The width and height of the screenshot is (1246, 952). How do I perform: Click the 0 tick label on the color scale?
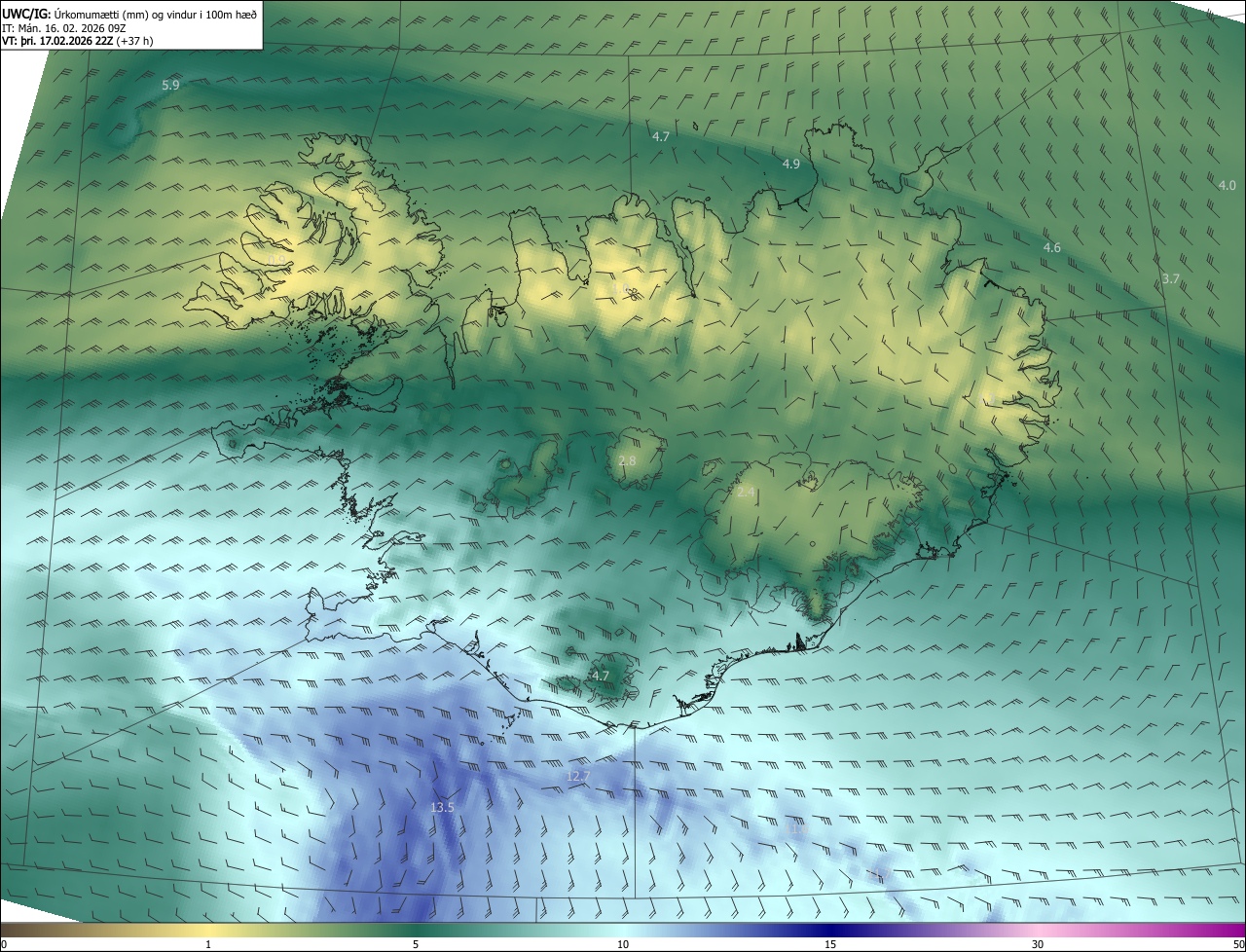[x=4, y=945]
